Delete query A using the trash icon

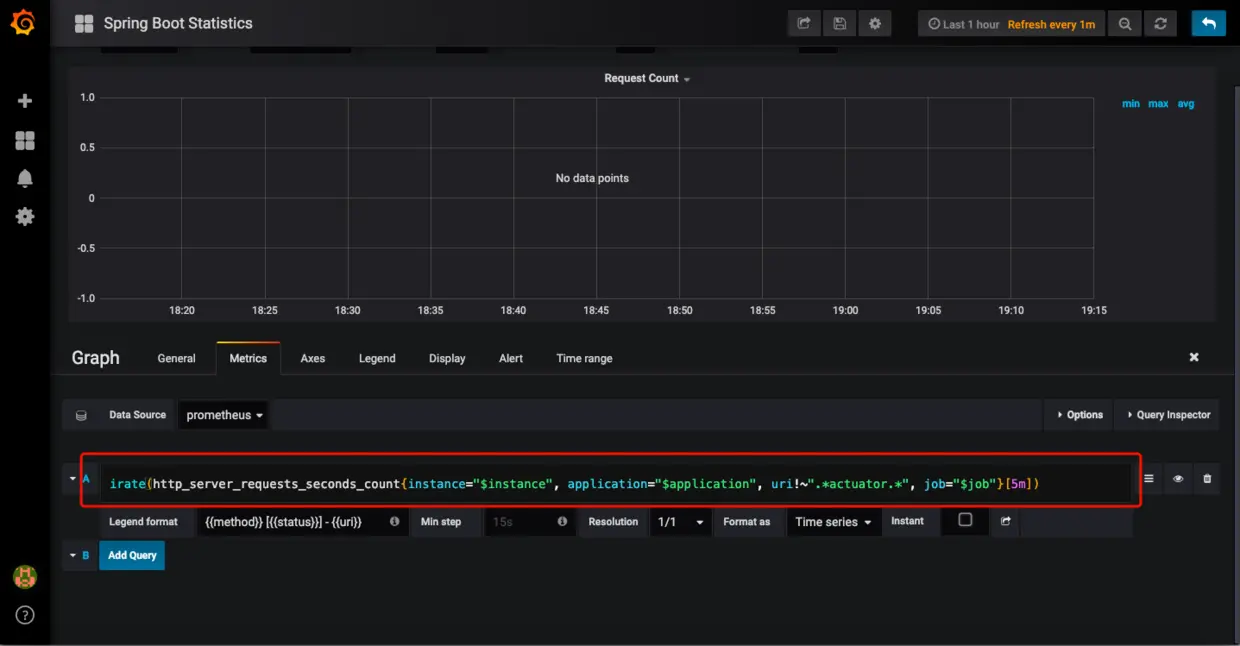[1207, 479]
